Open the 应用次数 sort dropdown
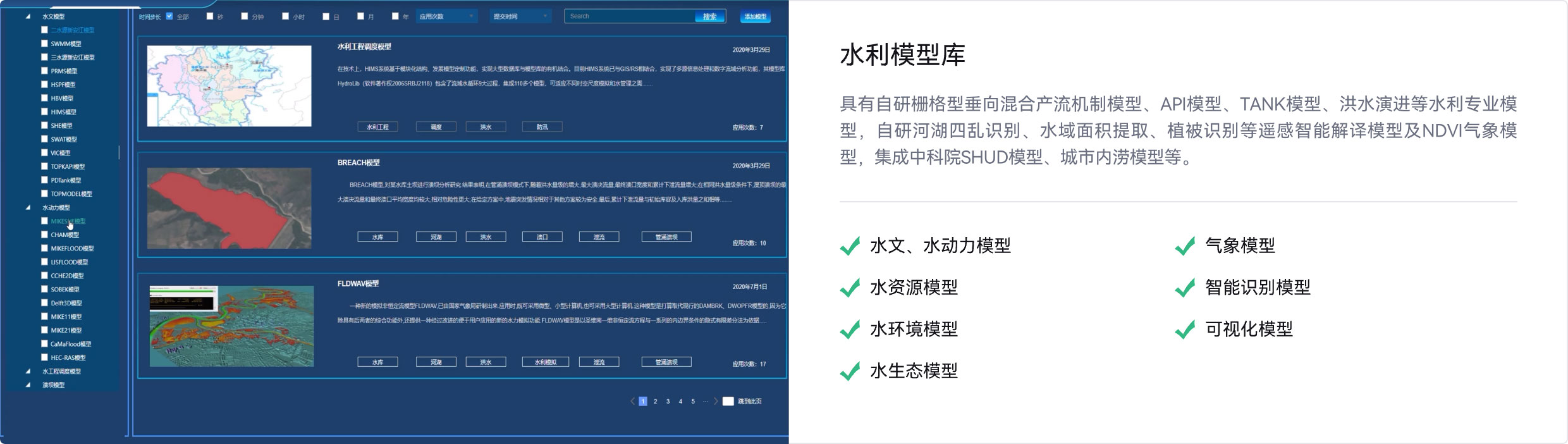This screenshot has width=1568, height=444. [x=446, y=16]
